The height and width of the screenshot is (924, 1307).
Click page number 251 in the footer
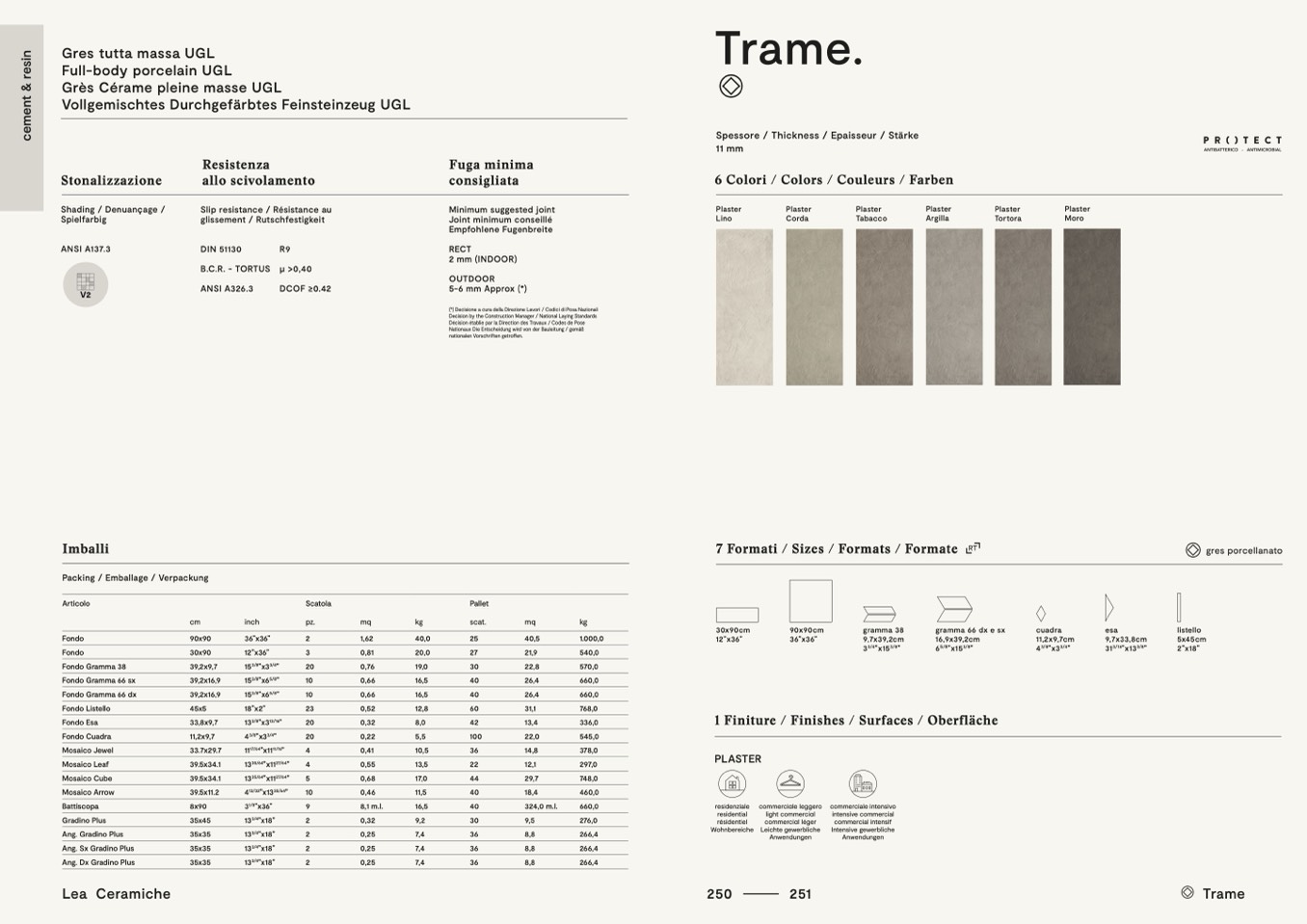800,894
